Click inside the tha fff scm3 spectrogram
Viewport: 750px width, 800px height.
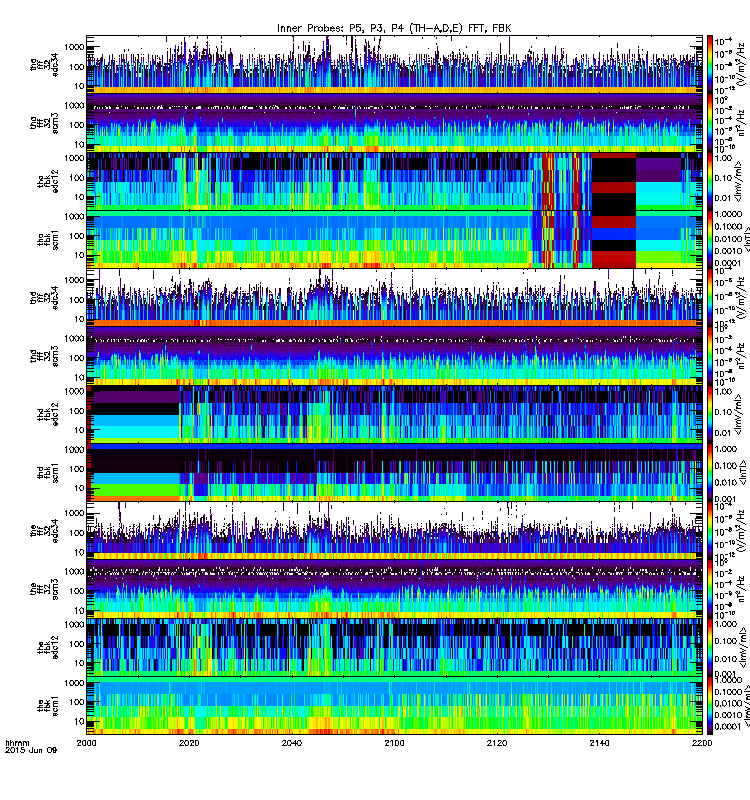click(394, 123)
